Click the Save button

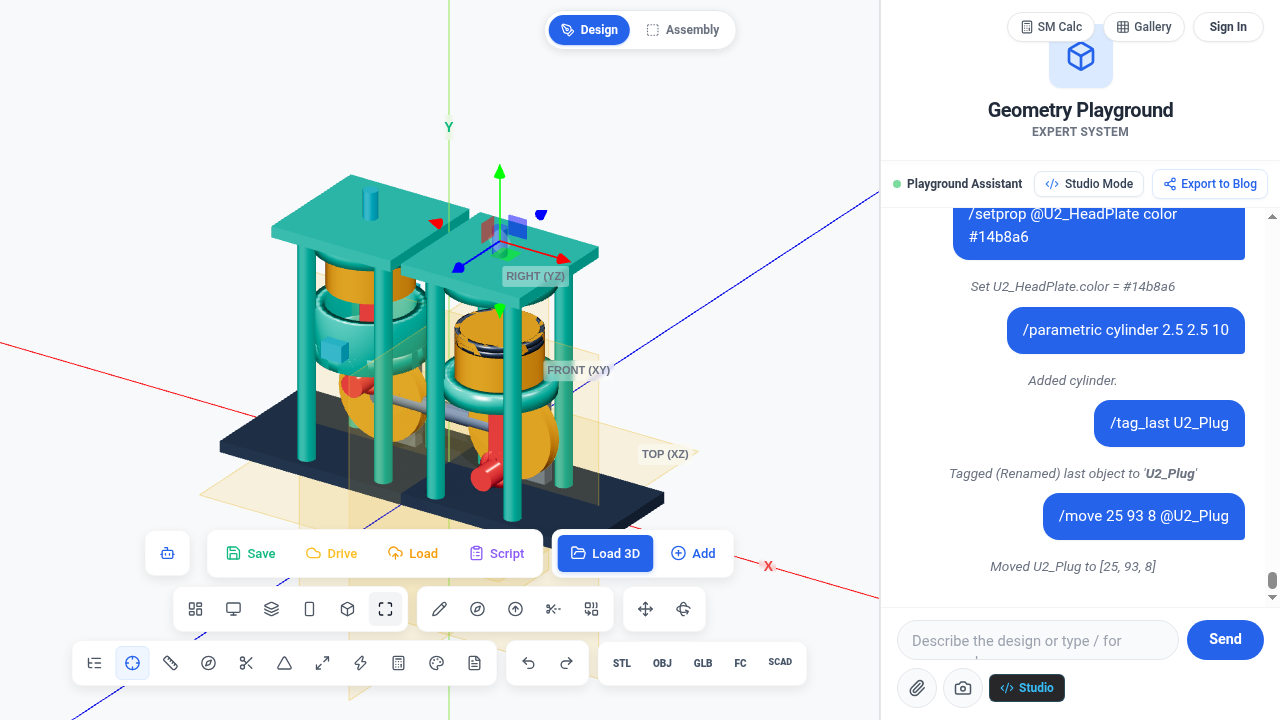[x=251, y=553]
